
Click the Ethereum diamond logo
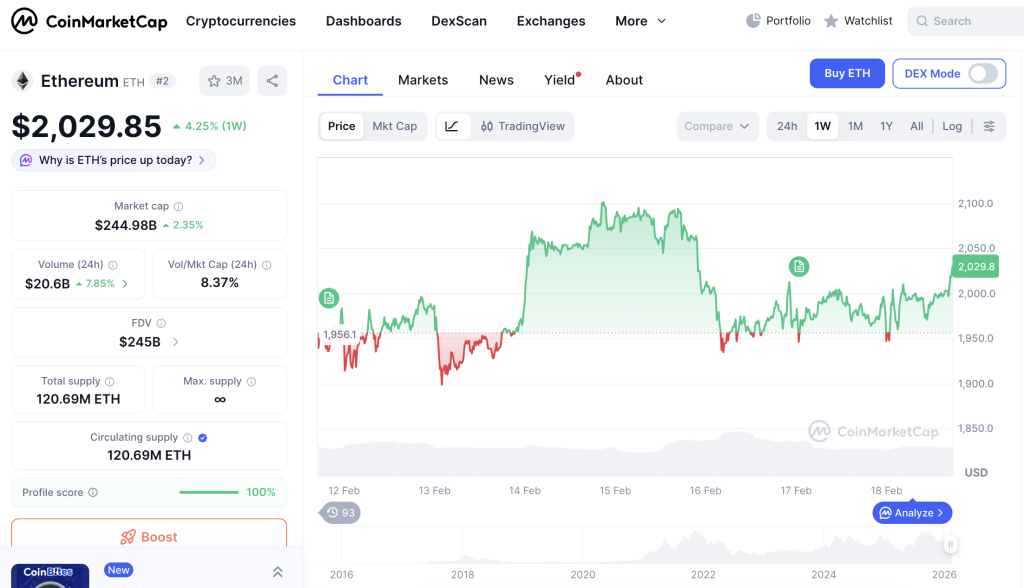[23, 81]
